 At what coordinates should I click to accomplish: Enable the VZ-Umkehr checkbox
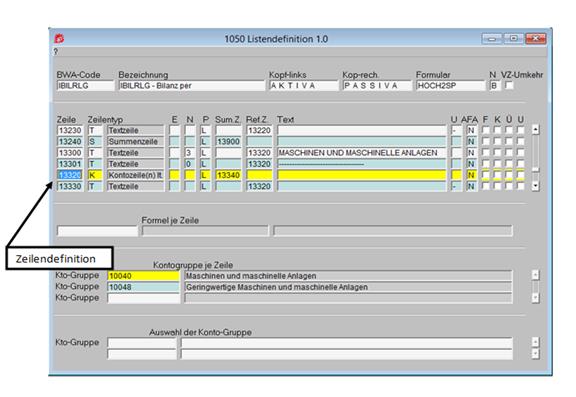click(x=509, y=86)
